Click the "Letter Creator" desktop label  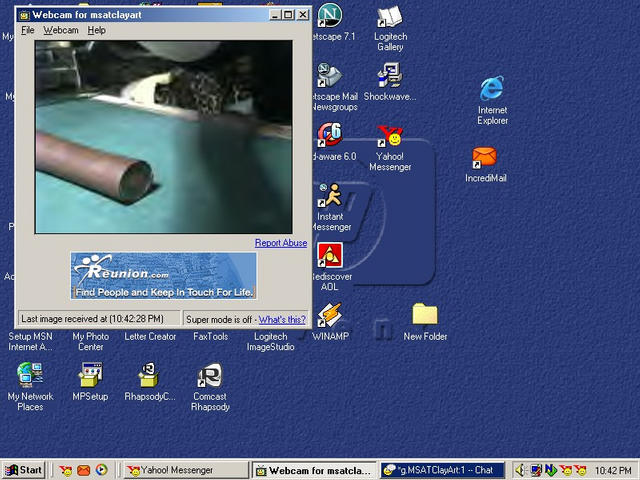pyautogui.click(x=150, y=337)
